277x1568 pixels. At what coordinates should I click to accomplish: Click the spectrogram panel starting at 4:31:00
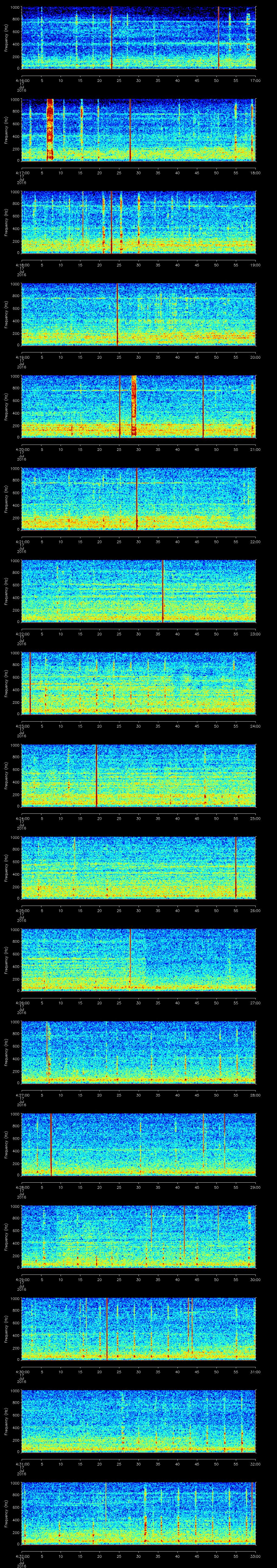tap(138, 1421)
